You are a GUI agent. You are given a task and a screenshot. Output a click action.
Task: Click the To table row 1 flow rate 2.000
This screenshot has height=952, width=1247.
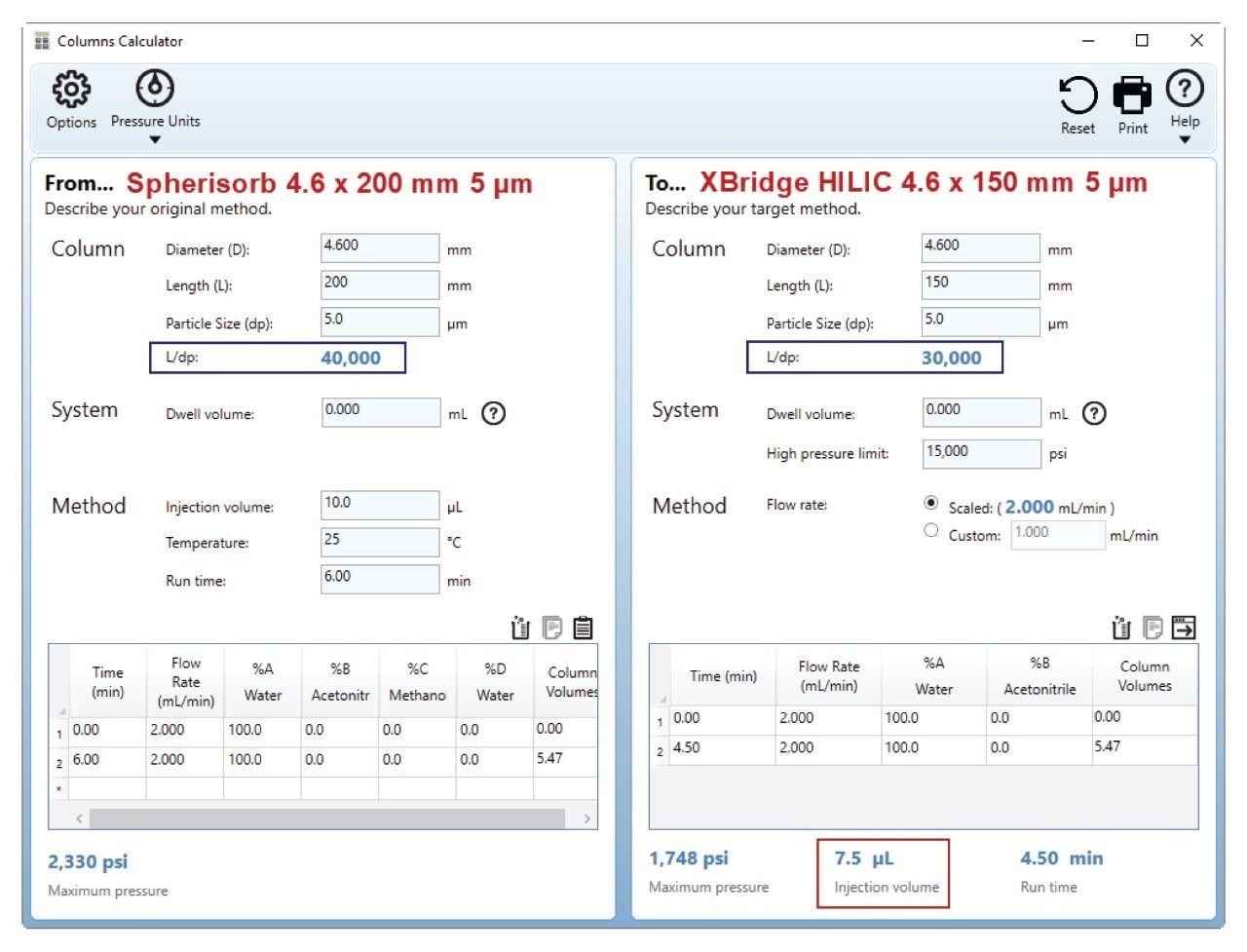click(828, 718)
